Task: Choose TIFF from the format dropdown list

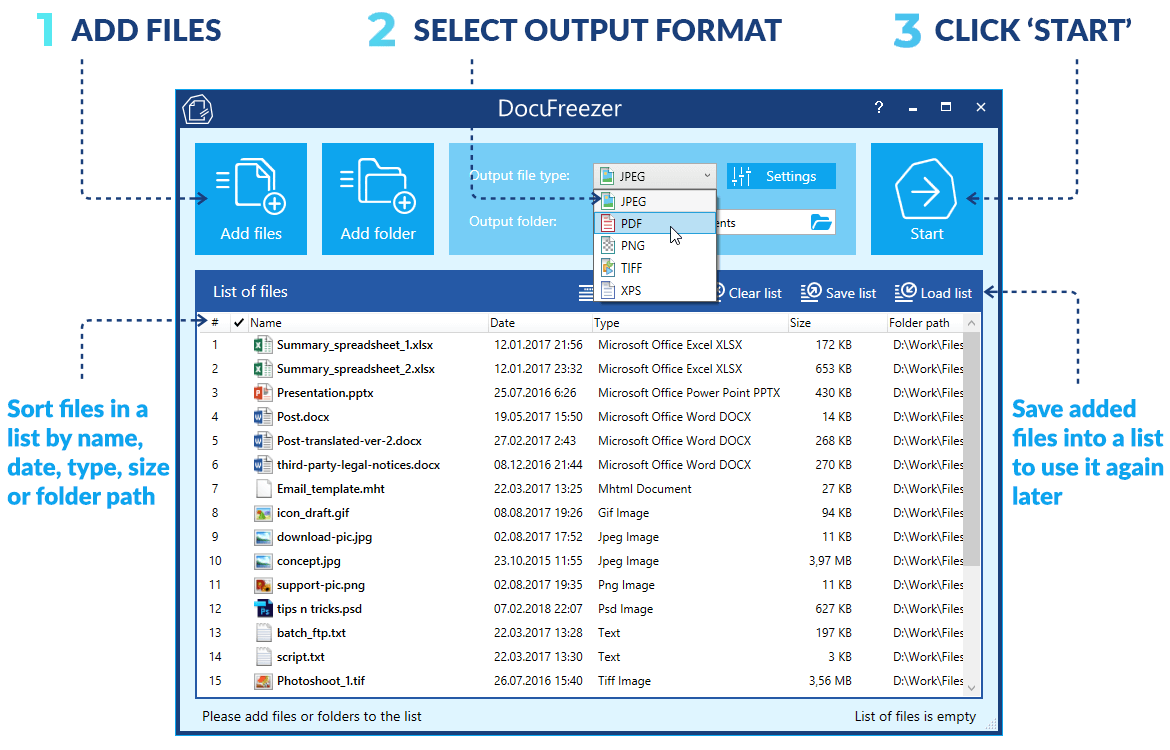Action: (x=655, y=268)
